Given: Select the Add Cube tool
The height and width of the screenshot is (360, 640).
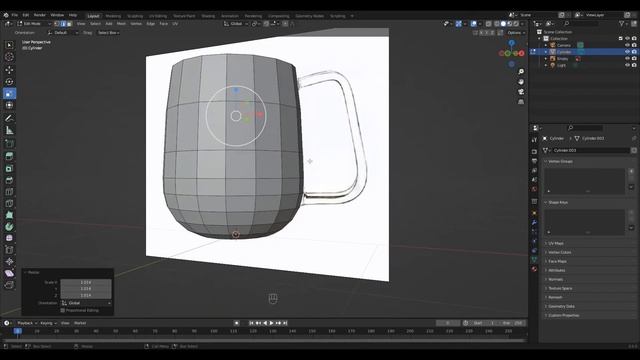Looking at the screenshot, I should click(x=9, y=143).
